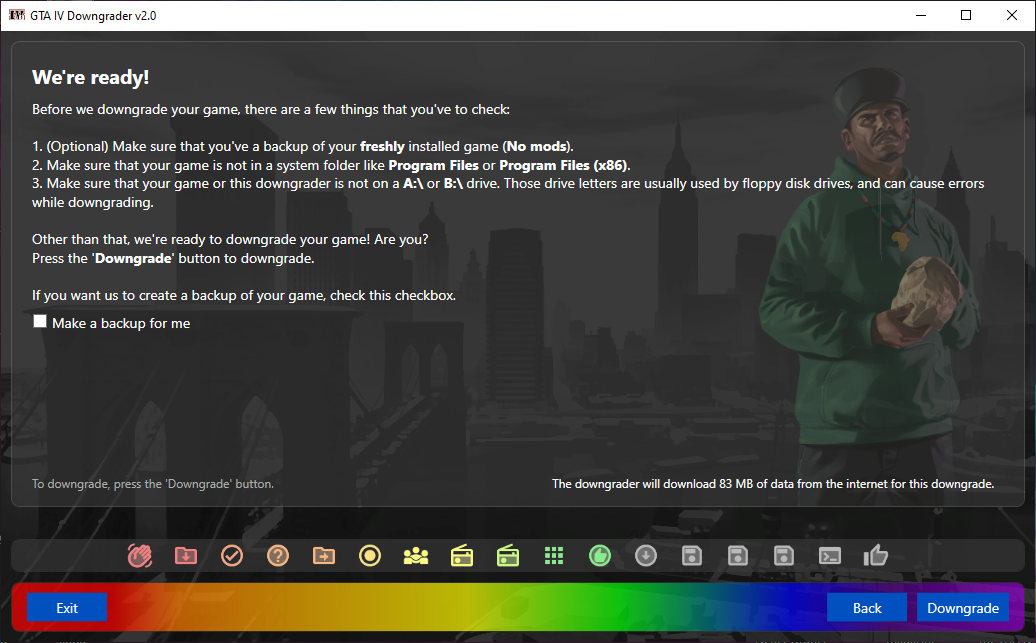Image resolution: width=1036 pixels, height=643 pixels.
Task: Click the gray download arrow circle icon
Action: point(646,555)
